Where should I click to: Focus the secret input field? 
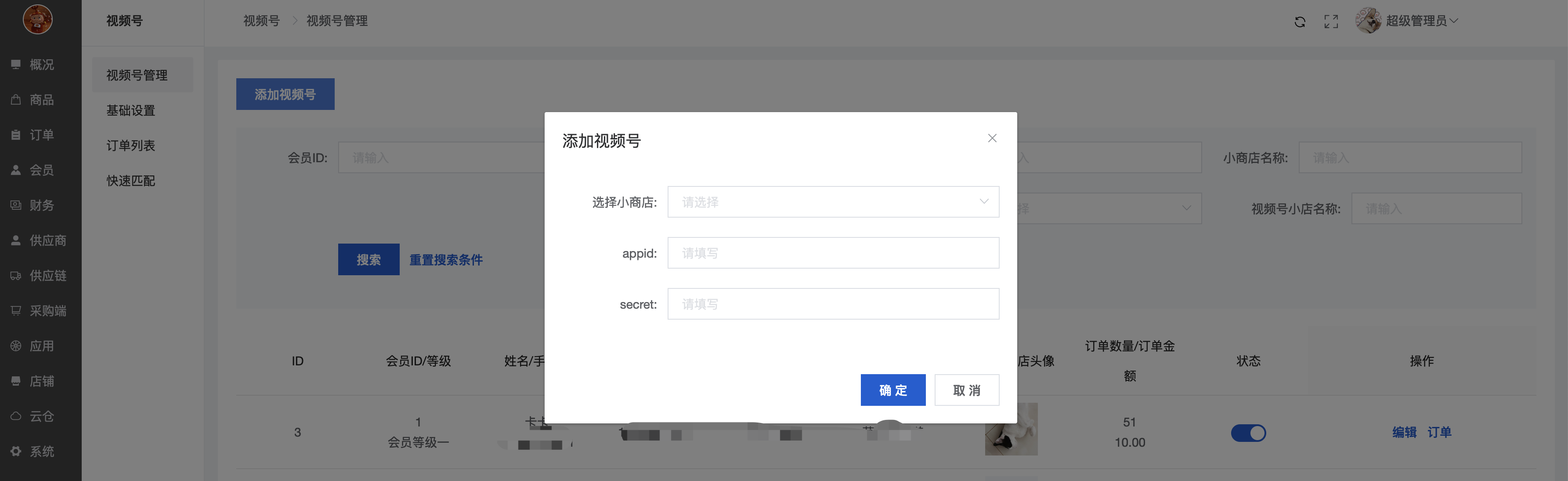pyautogui.click(x=833, y=304)
